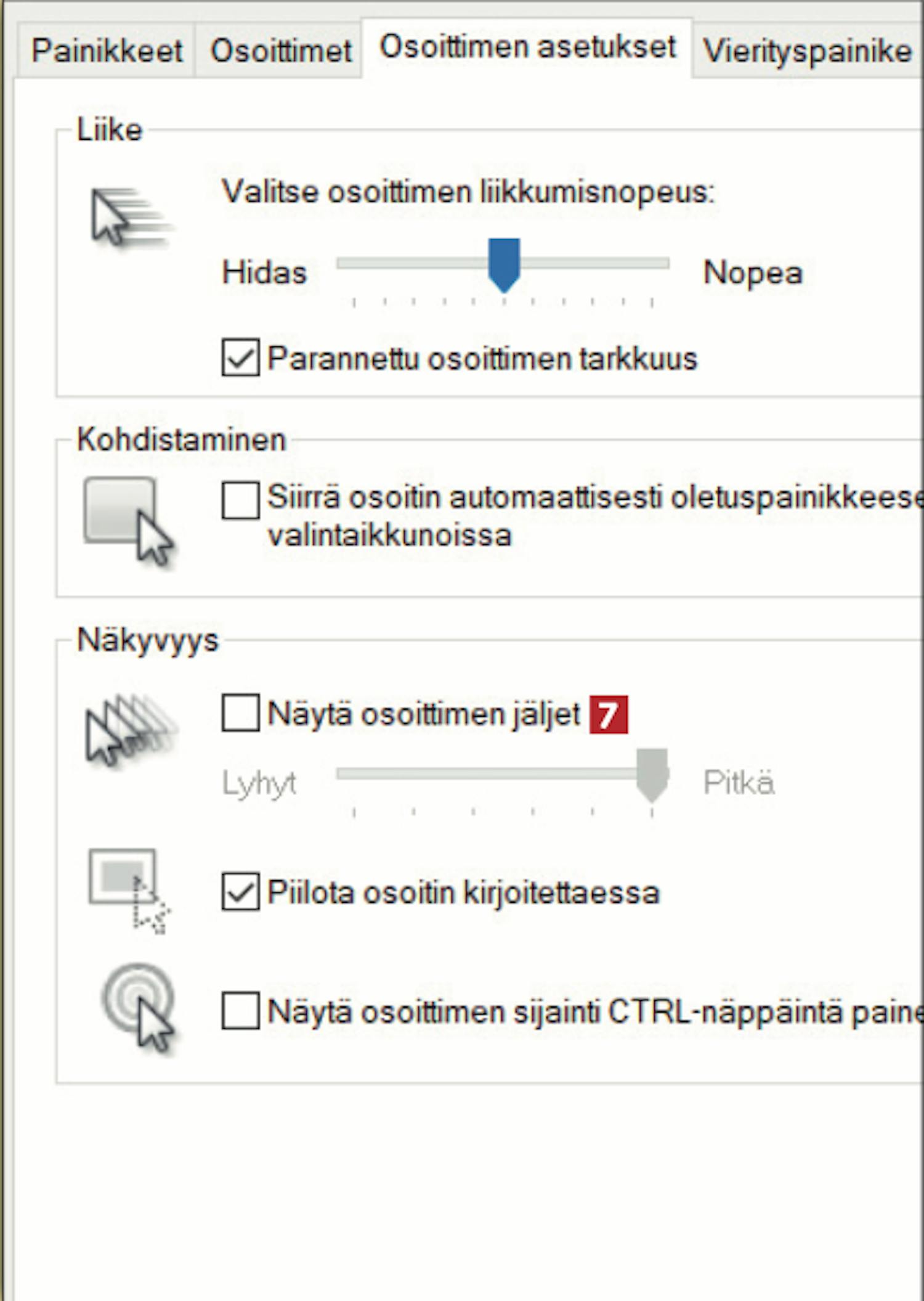Click the blue pointer speed slider thumb
The image size is (924, 1301).
(x=504, y=265)
